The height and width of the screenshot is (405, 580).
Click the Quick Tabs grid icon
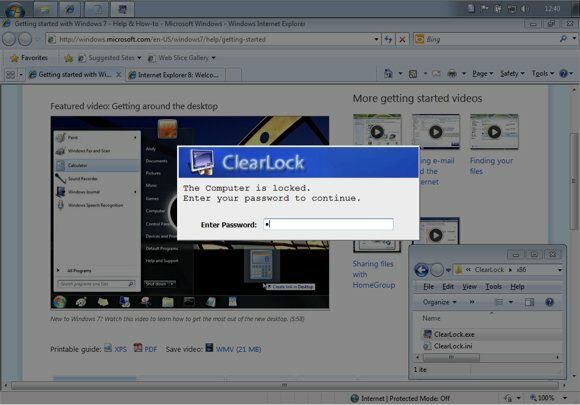pos(10,75)
